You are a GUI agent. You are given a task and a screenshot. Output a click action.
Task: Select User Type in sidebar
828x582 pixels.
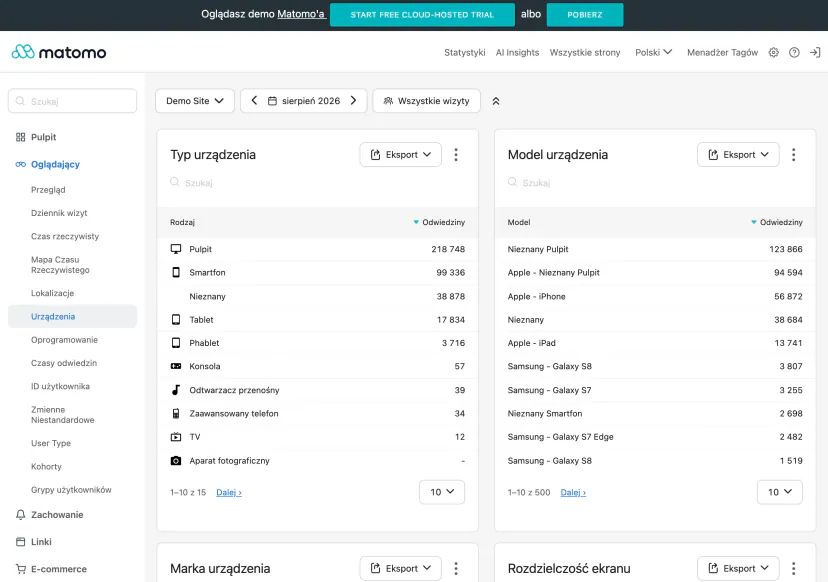(51, 443)
